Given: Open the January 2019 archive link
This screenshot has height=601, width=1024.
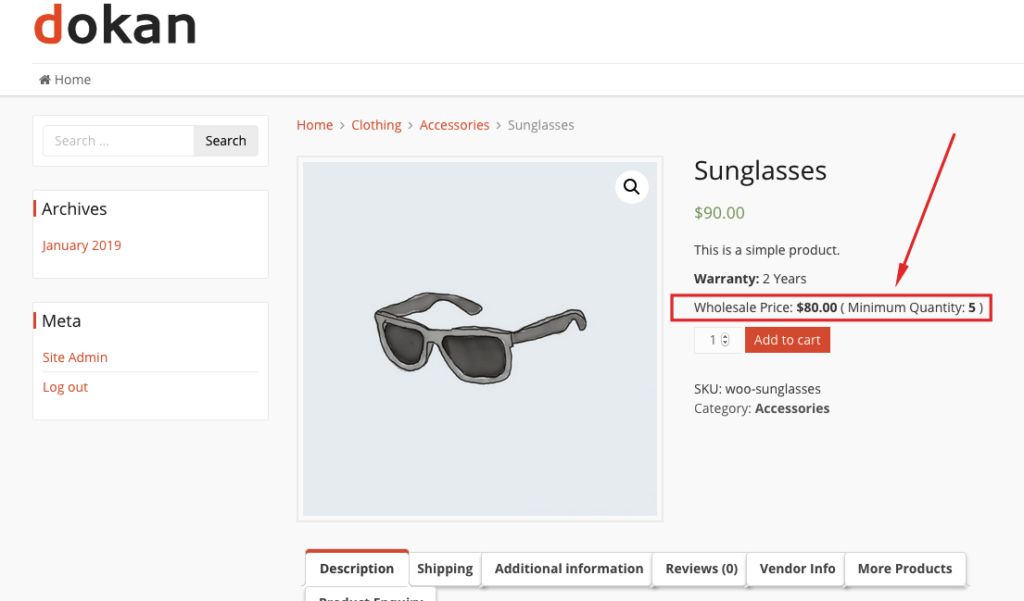Looking at the screenshot, I should (x=82, y=245).
